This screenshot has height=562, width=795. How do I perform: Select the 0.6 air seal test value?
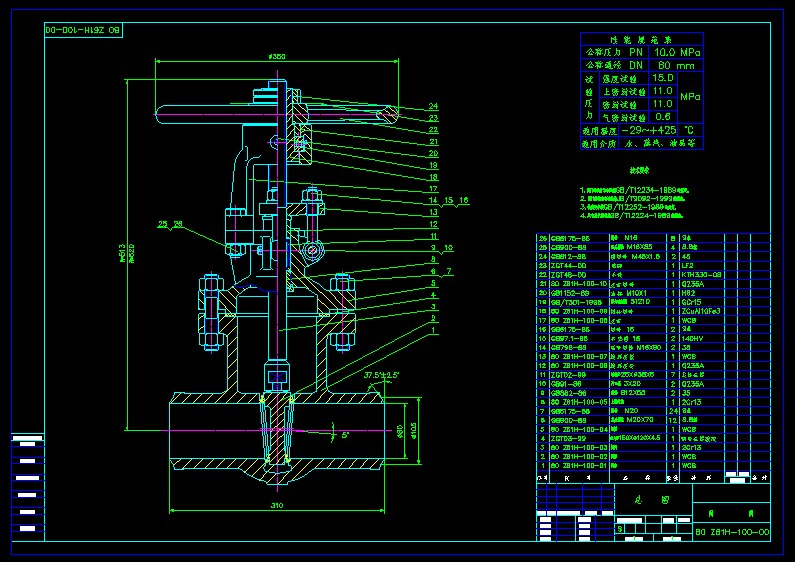click(662, 116)
